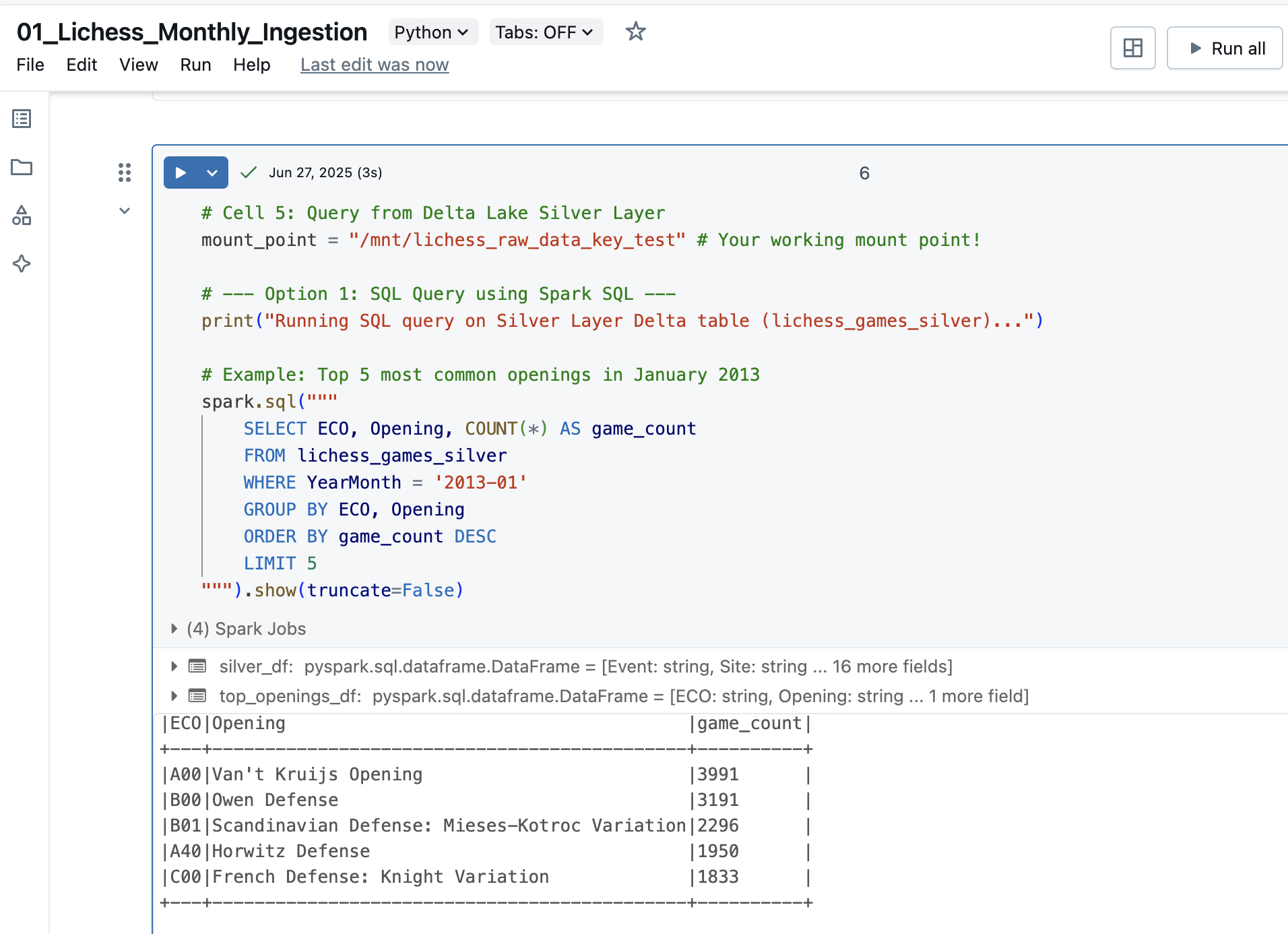Click the ORDER BY game_count DESC line
This screenshot has height=934, width=1288.
tap(370, 536)
